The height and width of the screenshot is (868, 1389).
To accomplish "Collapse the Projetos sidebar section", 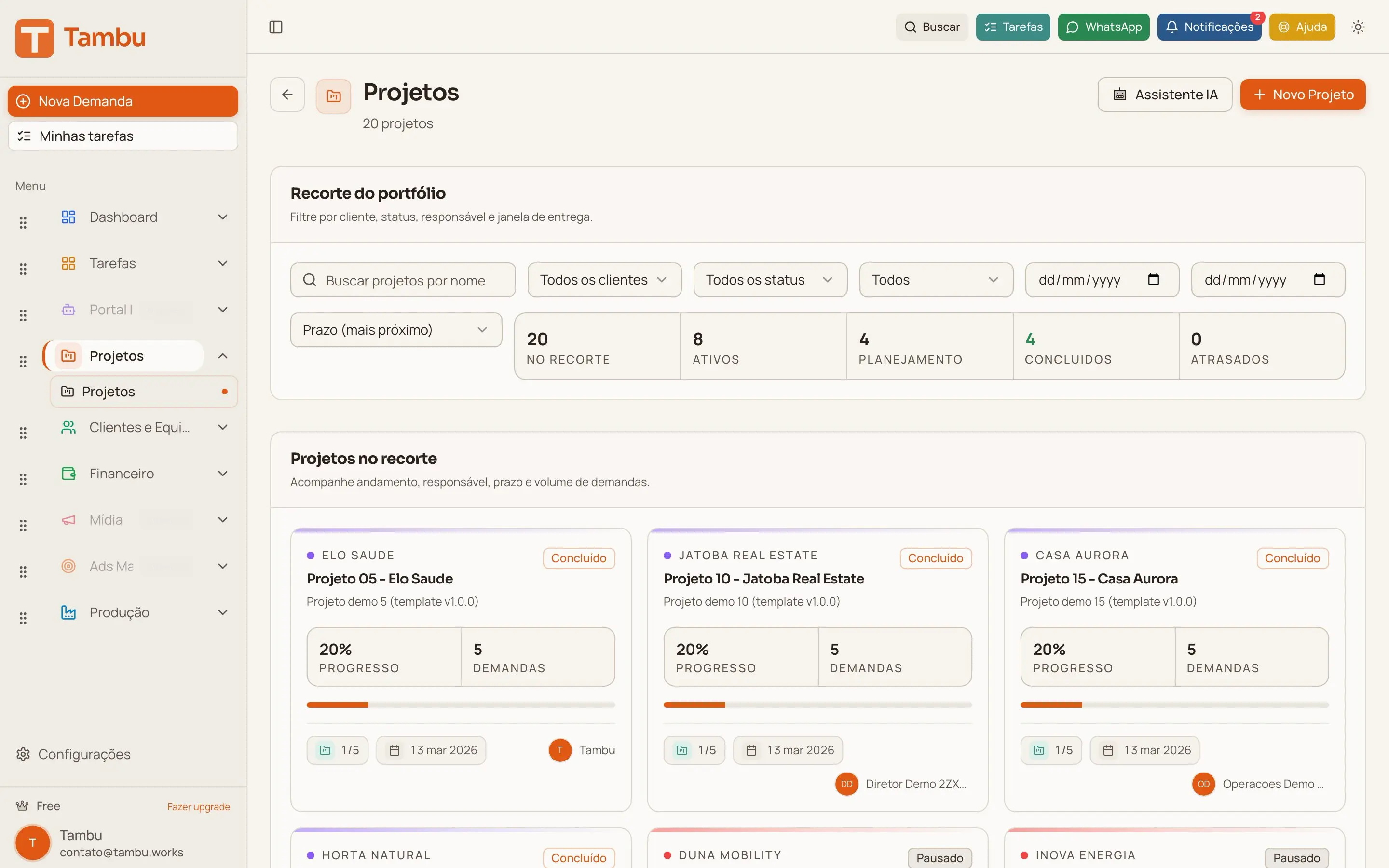I will coord(223,356).
